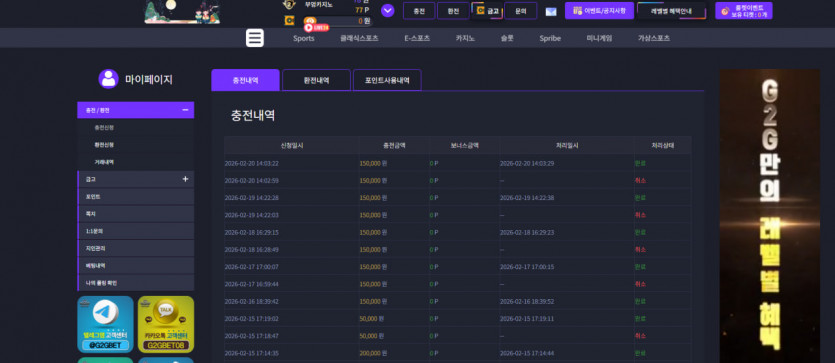Click the envelope message icon

click(551, 12)
